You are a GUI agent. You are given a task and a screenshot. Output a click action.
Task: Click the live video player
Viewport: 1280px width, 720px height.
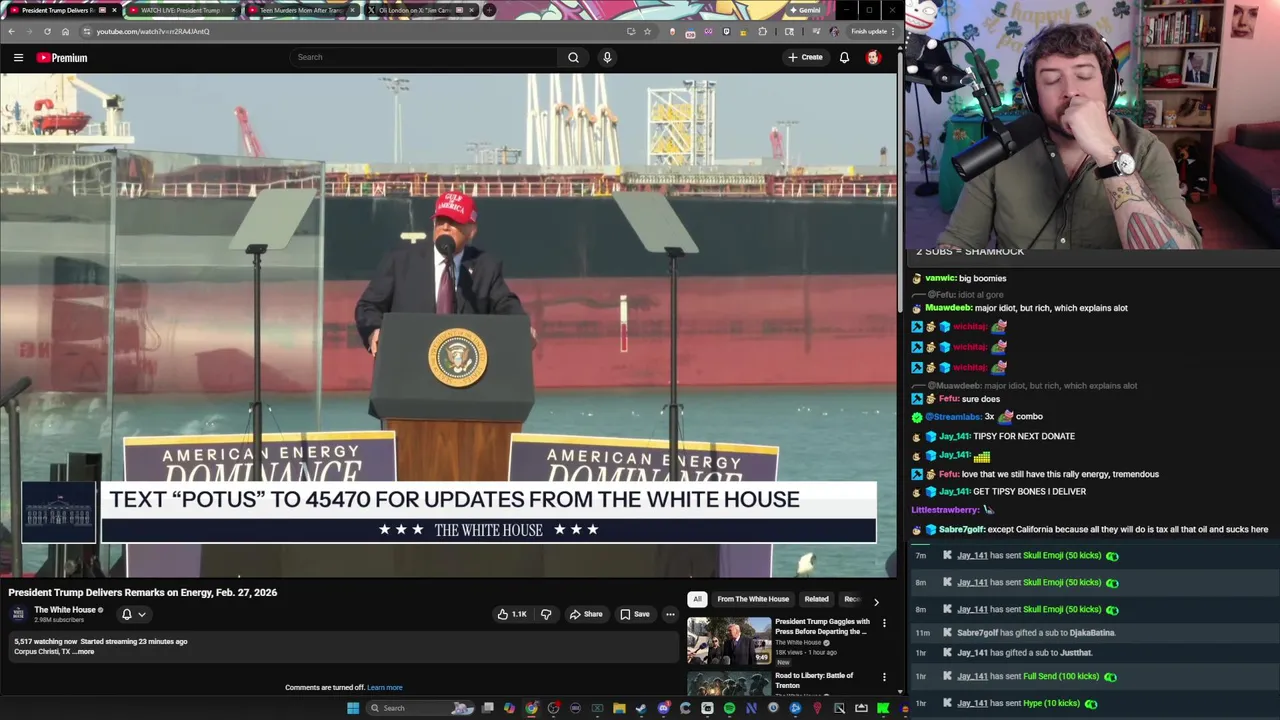point(448,325)
